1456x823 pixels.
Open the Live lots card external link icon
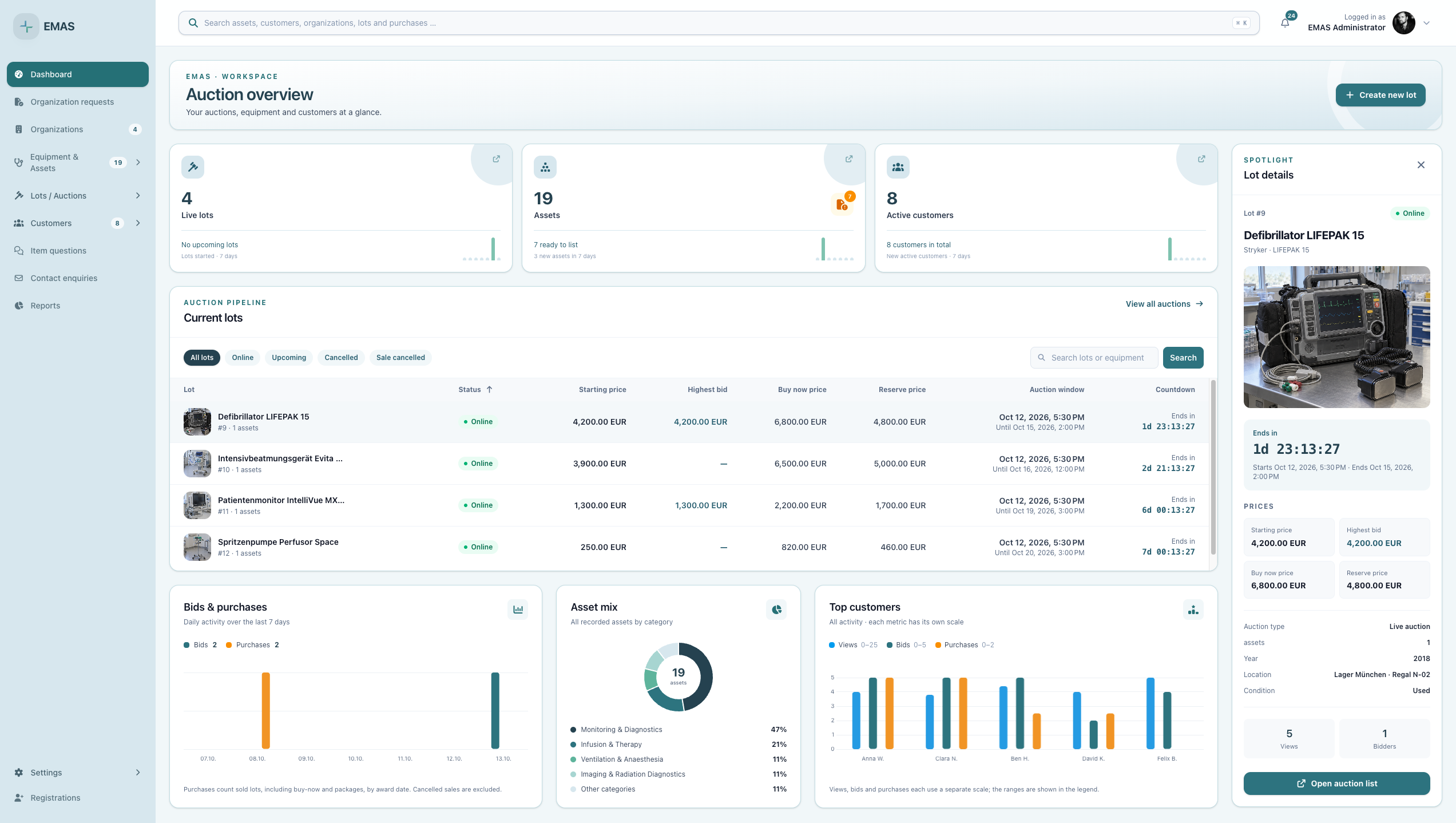point(496,159)
